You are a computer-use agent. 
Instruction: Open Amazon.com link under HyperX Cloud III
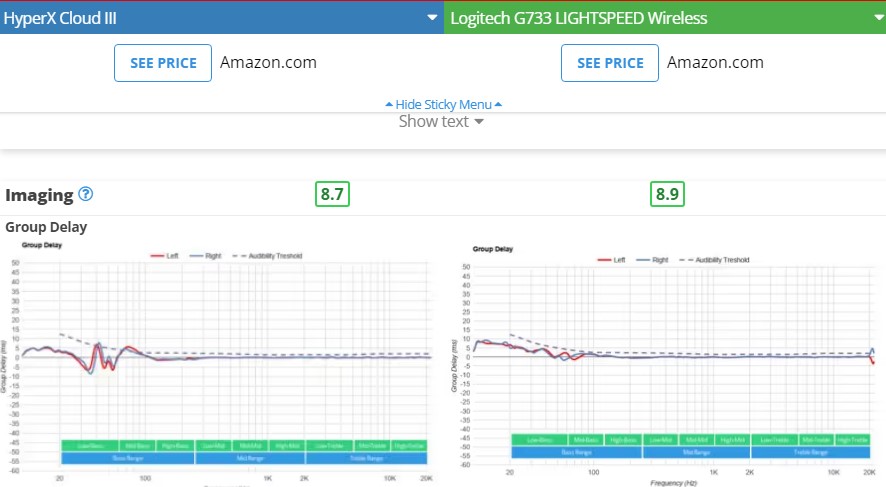pyautogui.click(x=268, y=63)
